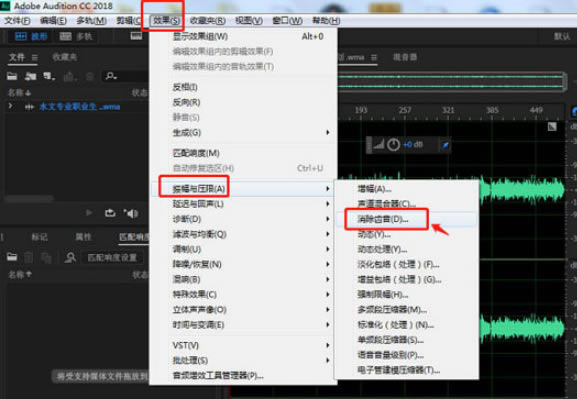The image size is (577, 399).
Task: Switch to the 多轨 multitrack view
Action: [x=76, y=36]
